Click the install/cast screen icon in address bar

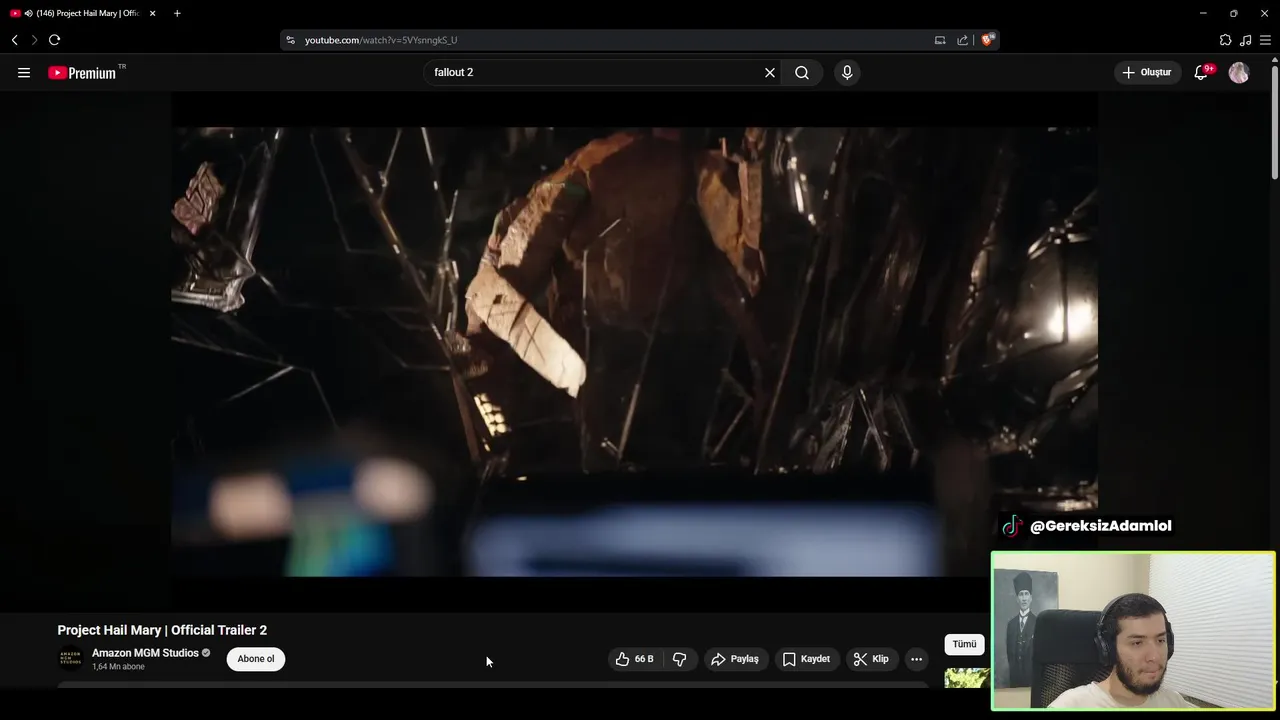coord(940,40)
